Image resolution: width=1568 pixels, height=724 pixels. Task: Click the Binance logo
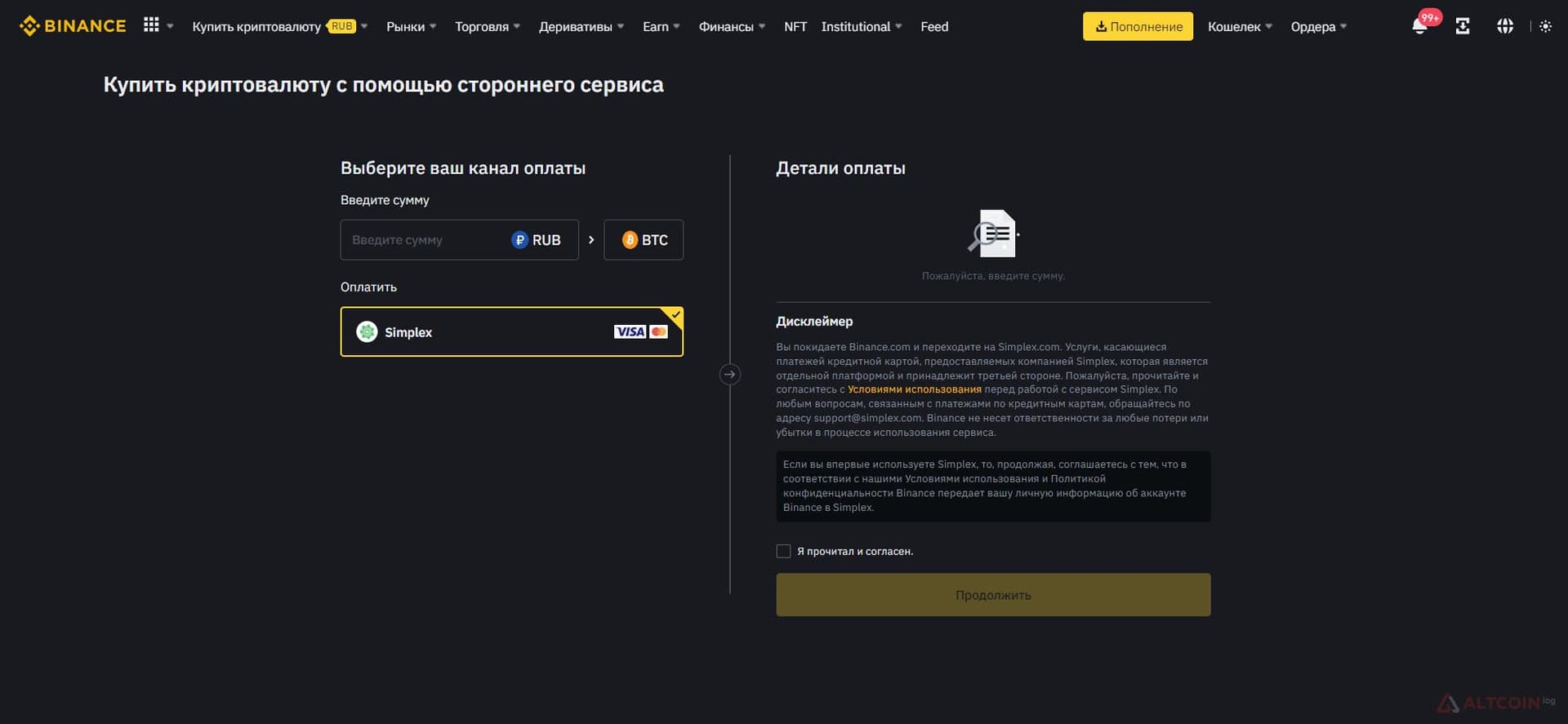click(73, 26)
